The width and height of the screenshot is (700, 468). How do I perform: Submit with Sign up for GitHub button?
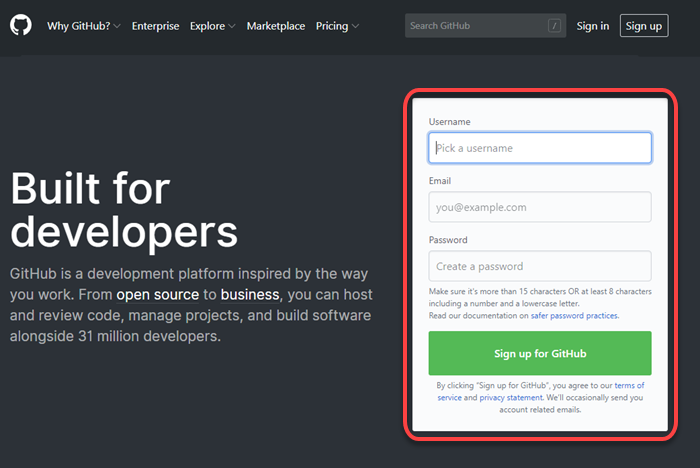coord(540,353)
